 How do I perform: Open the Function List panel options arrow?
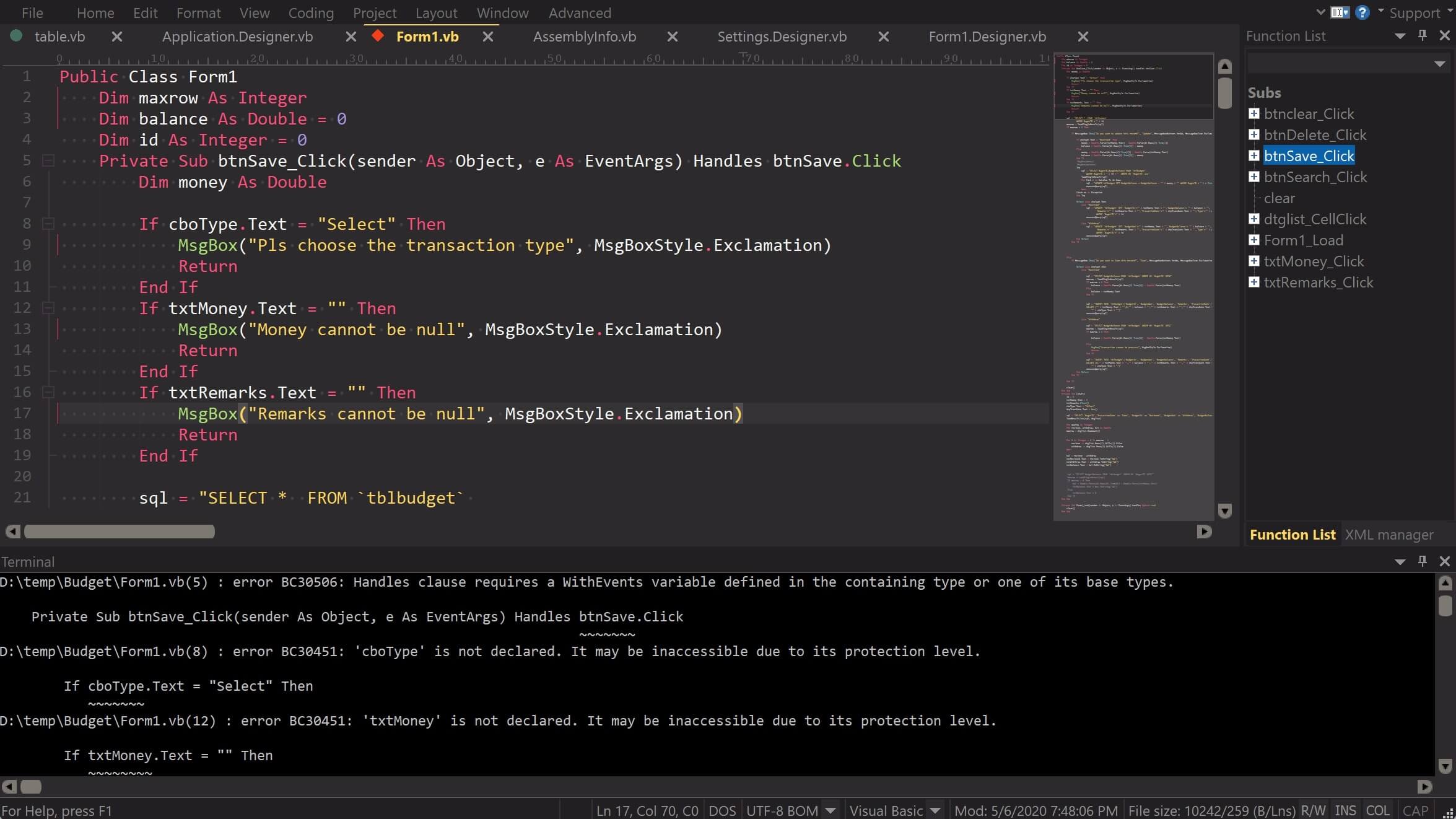click(1400, 37)
